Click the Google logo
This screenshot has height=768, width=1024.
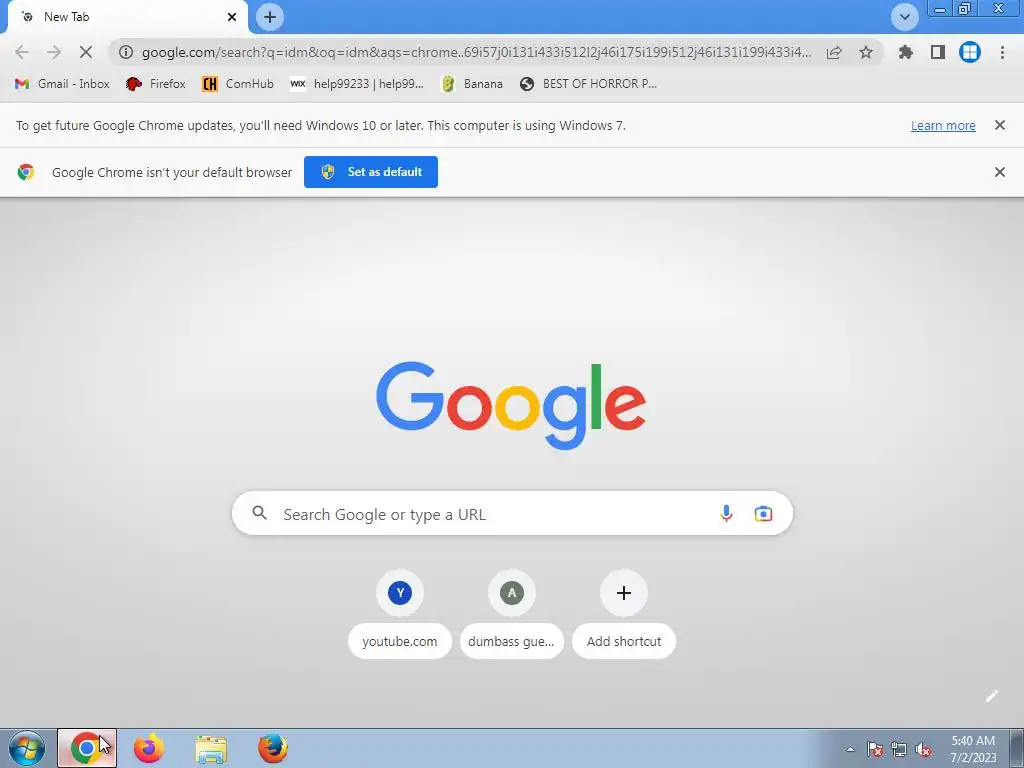point(511,405)
